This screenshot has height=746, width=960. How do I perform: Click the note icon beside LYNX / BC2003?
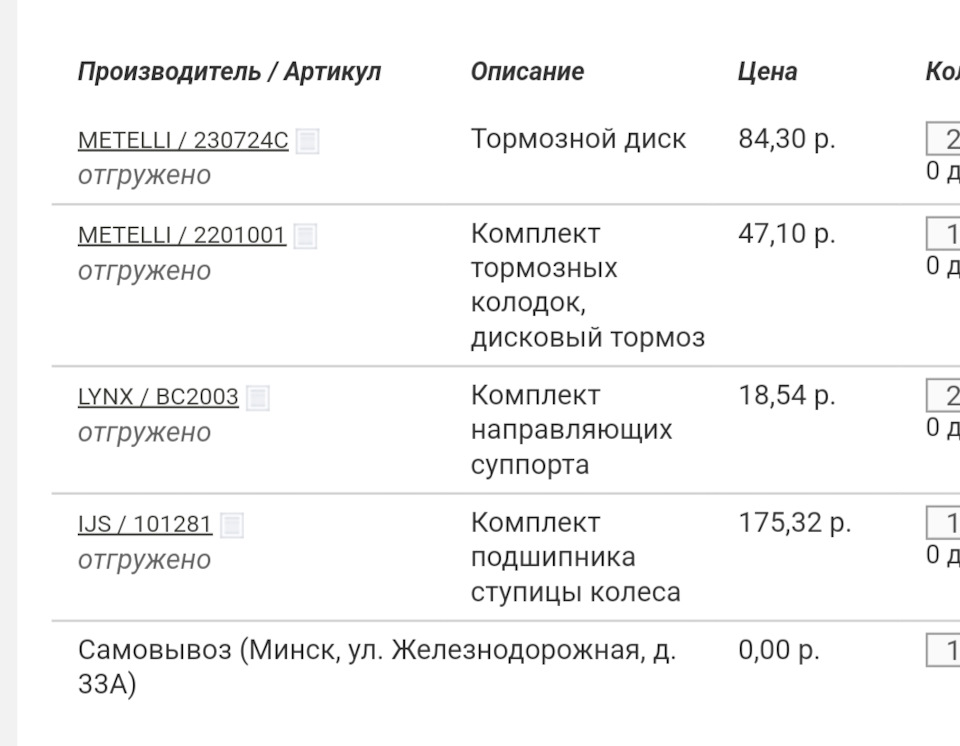(x=258, y=398)
